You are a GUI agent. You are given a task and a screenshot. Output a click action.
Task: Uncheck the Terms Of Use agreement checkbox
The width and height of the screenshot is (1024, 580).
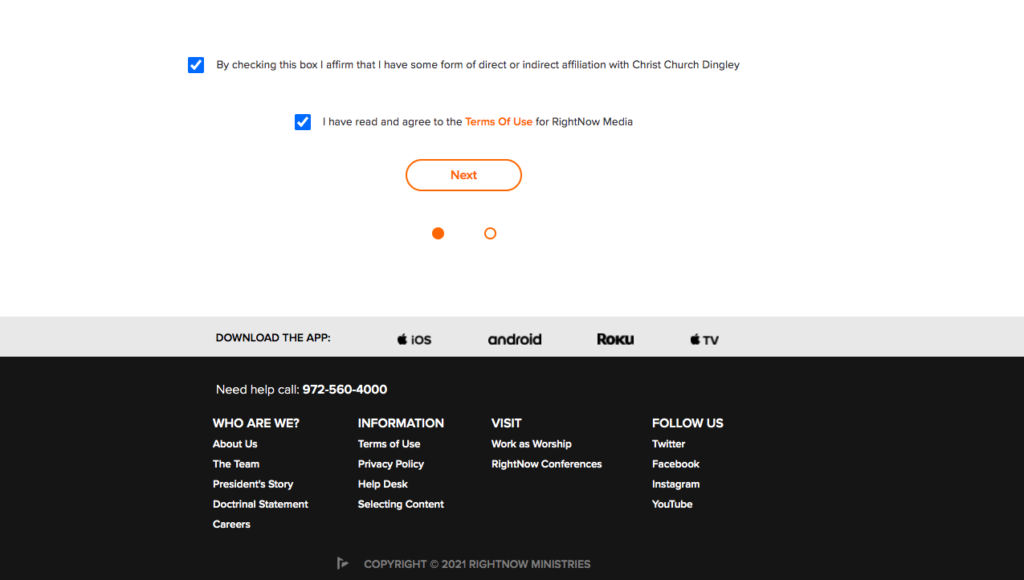(x=302, y=121)
